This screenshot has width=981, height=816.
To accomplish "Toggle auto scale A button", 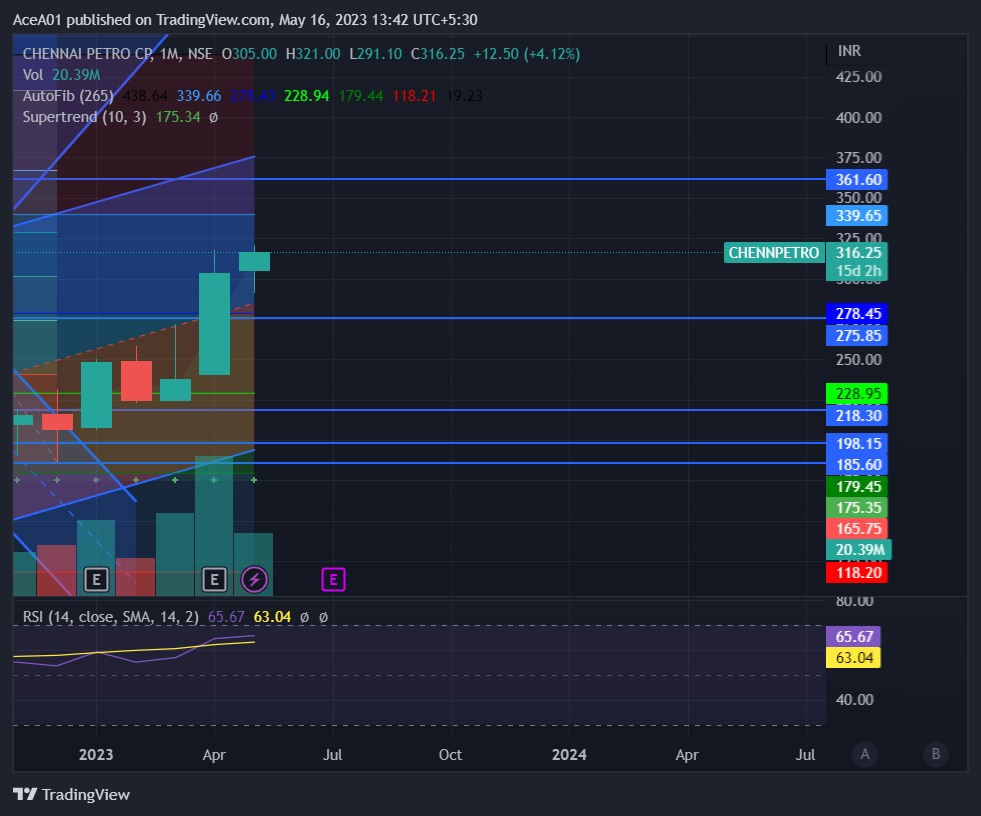I will coord(865,754).
